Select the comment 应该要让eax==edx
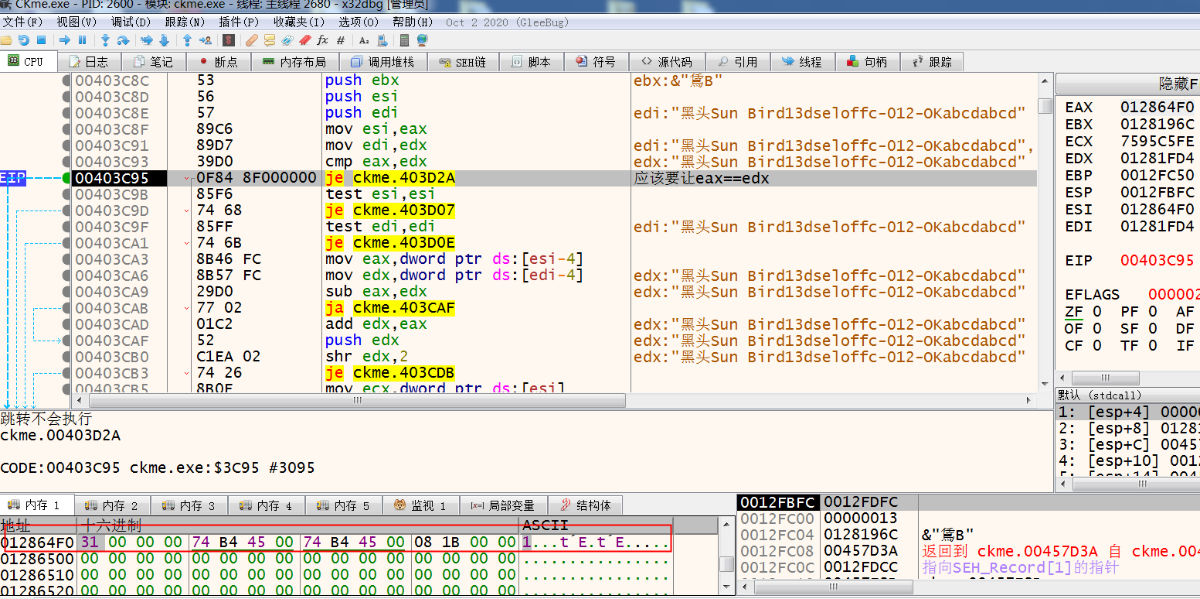Viewport: 1200px width, 599px height. coord(701,178)
